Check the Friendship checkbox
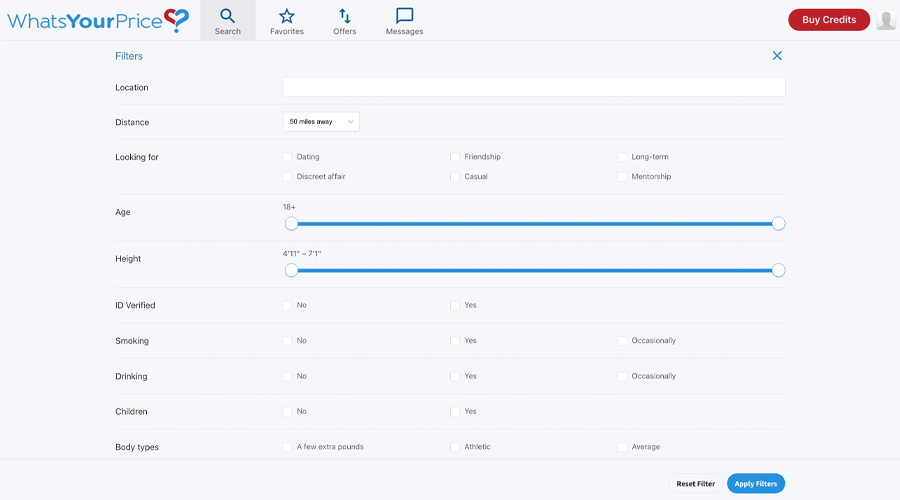This screenshot has height=500, width=900. [x=455, y=157]
